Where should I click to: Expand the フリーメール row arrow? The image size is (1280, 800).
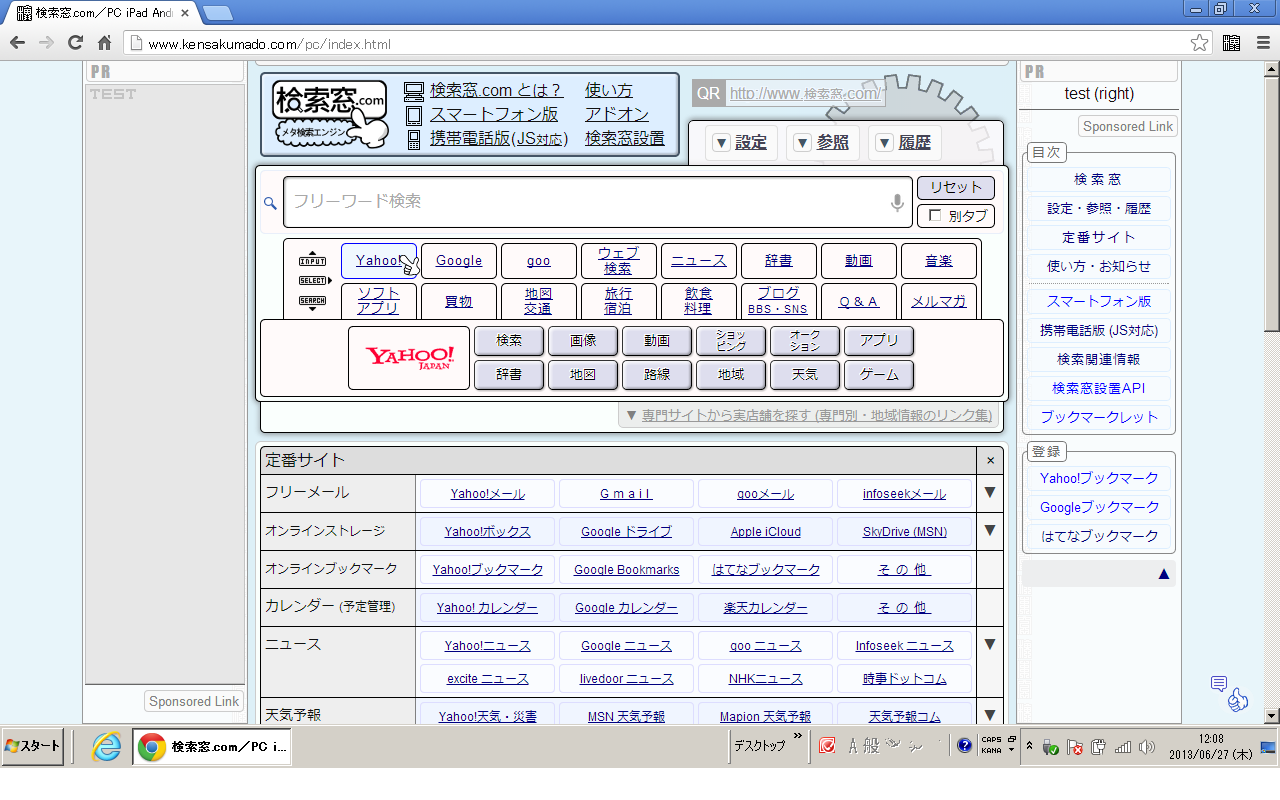coord(990,492)
